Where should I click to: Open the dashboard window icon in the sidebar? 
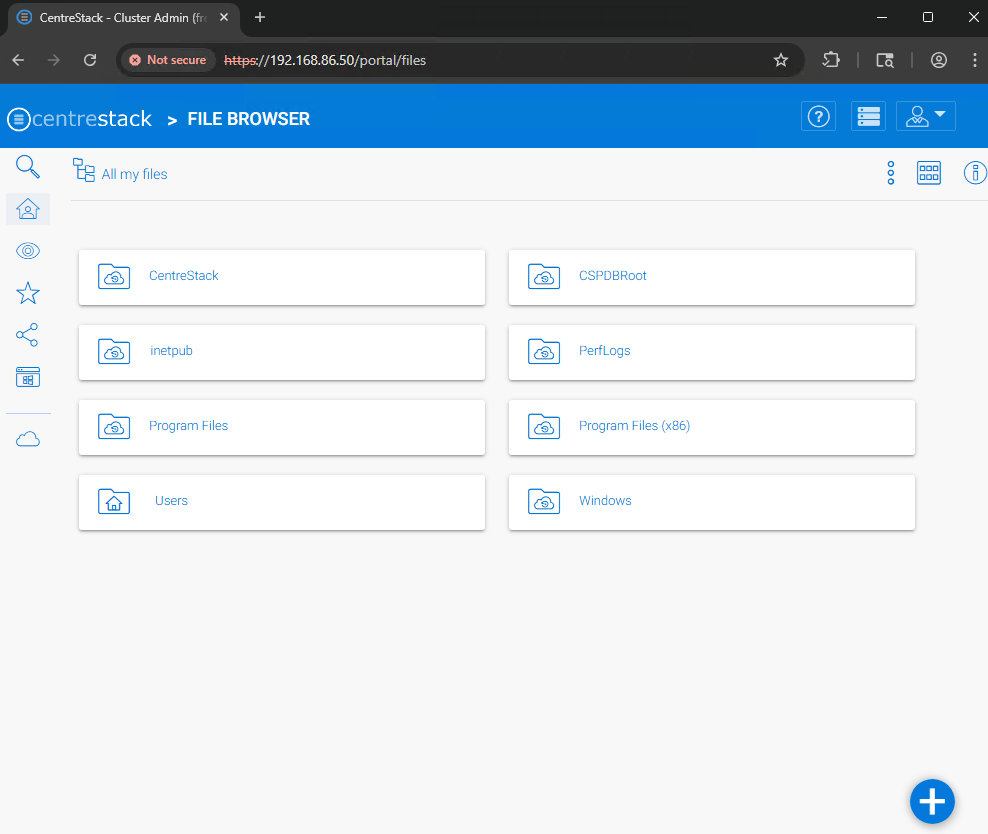[x=28, y=377]
